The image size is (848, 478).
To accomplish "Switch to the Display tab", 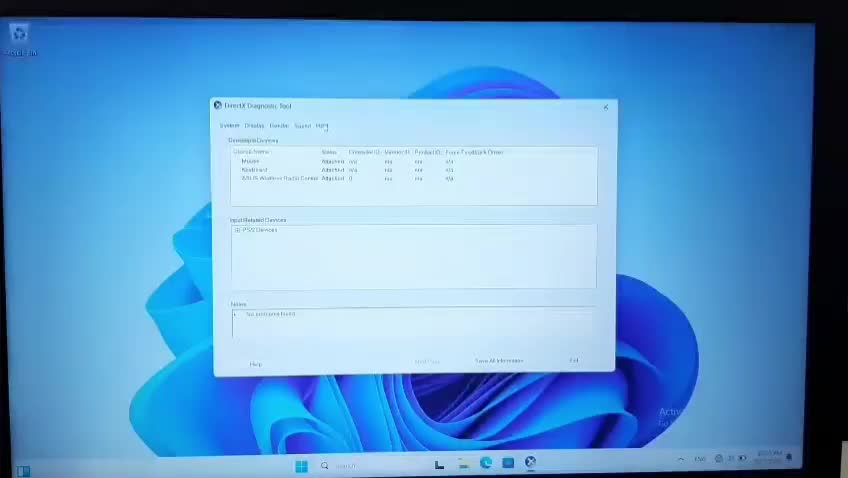I will click(254, 125).
